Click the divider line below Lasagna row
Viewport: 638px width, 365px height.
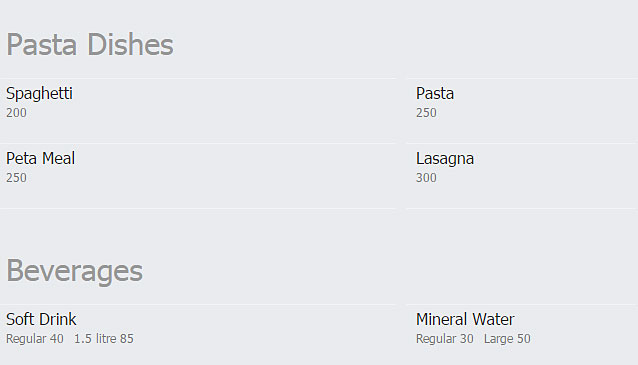coord(522,208)
